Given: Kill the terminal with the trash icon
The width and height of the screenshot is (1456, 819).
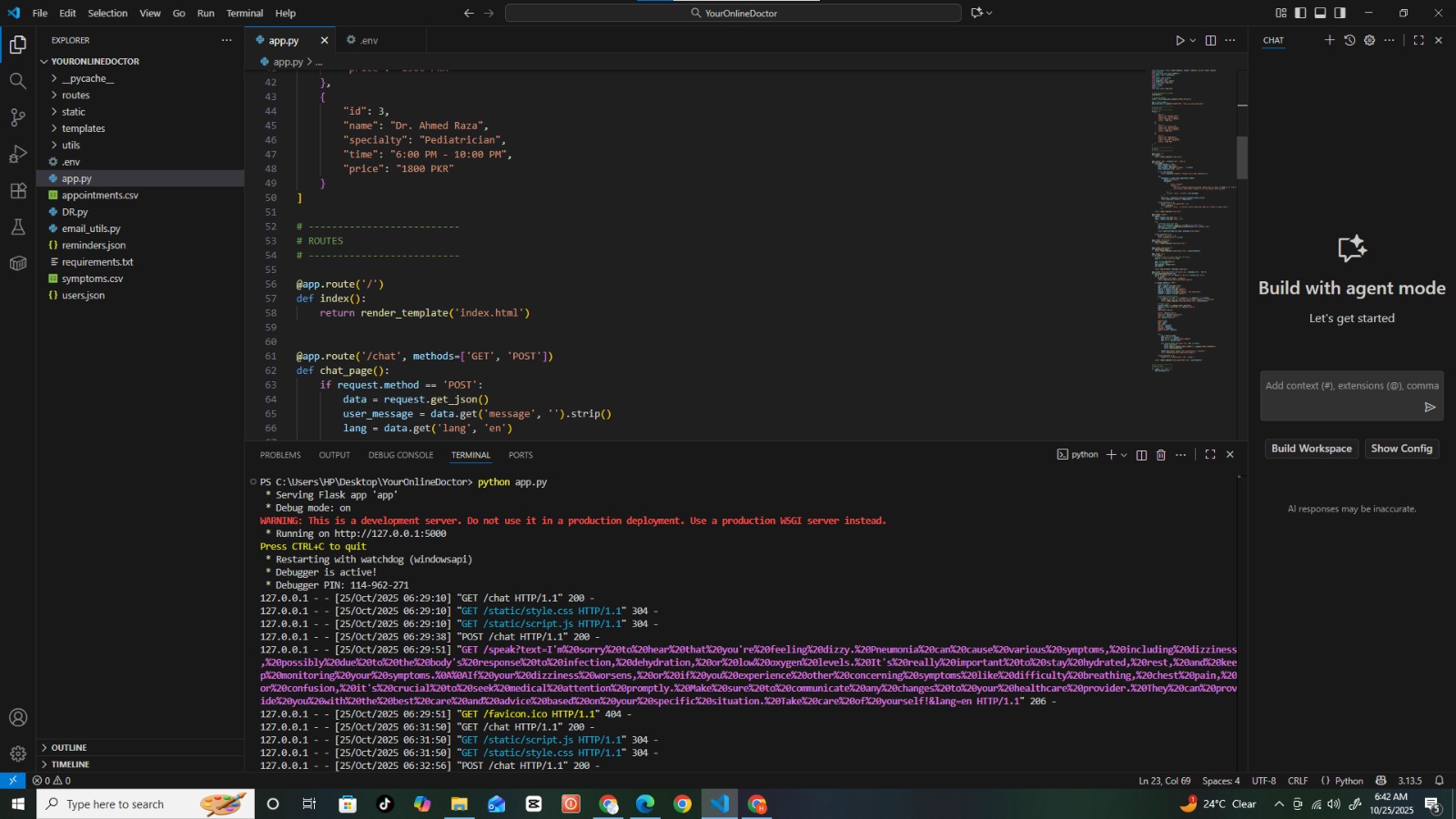Looking at the screenshot, I should tap(1161, 455).
